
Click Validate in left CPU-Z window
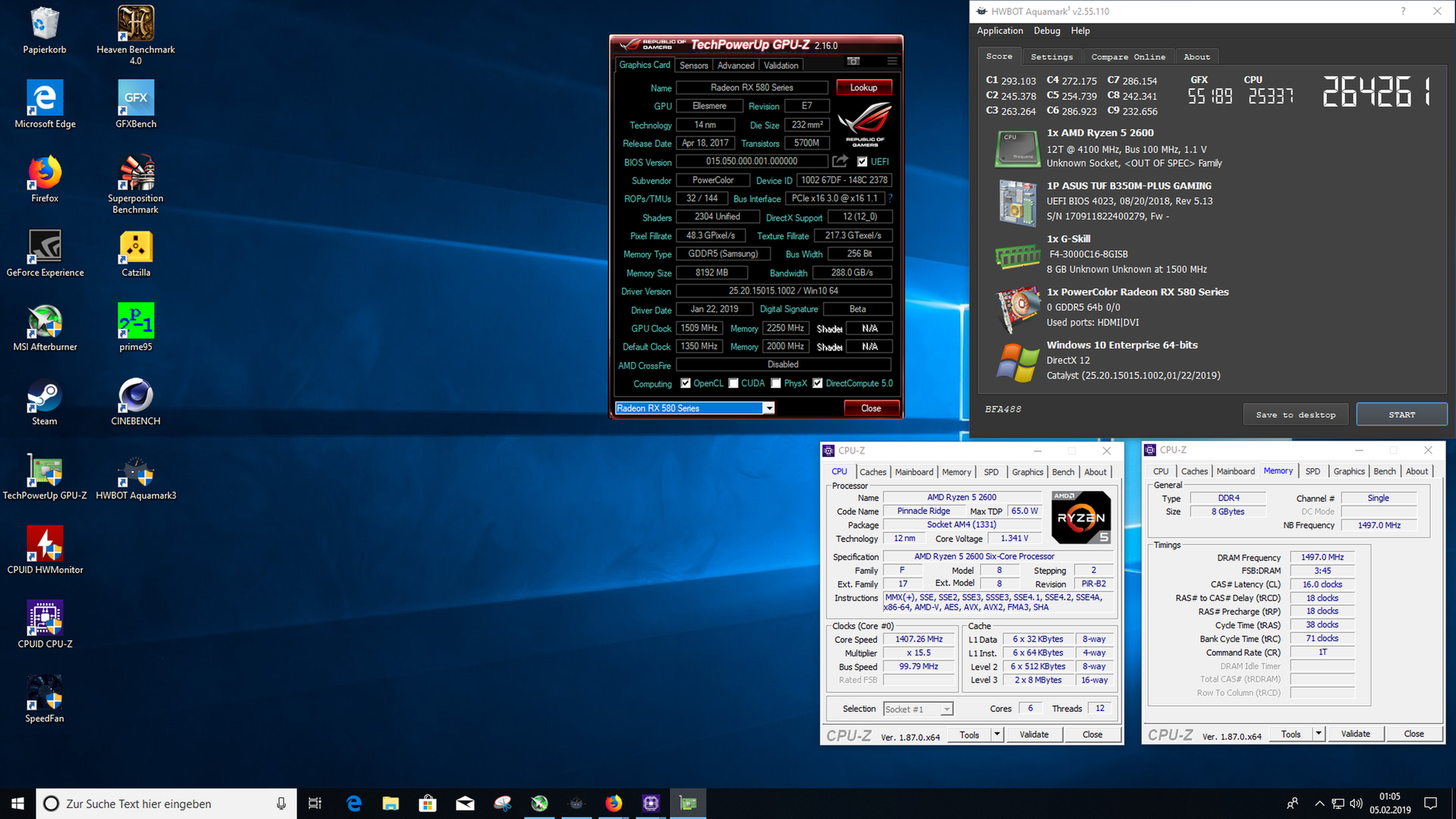tap(1034, 734)
